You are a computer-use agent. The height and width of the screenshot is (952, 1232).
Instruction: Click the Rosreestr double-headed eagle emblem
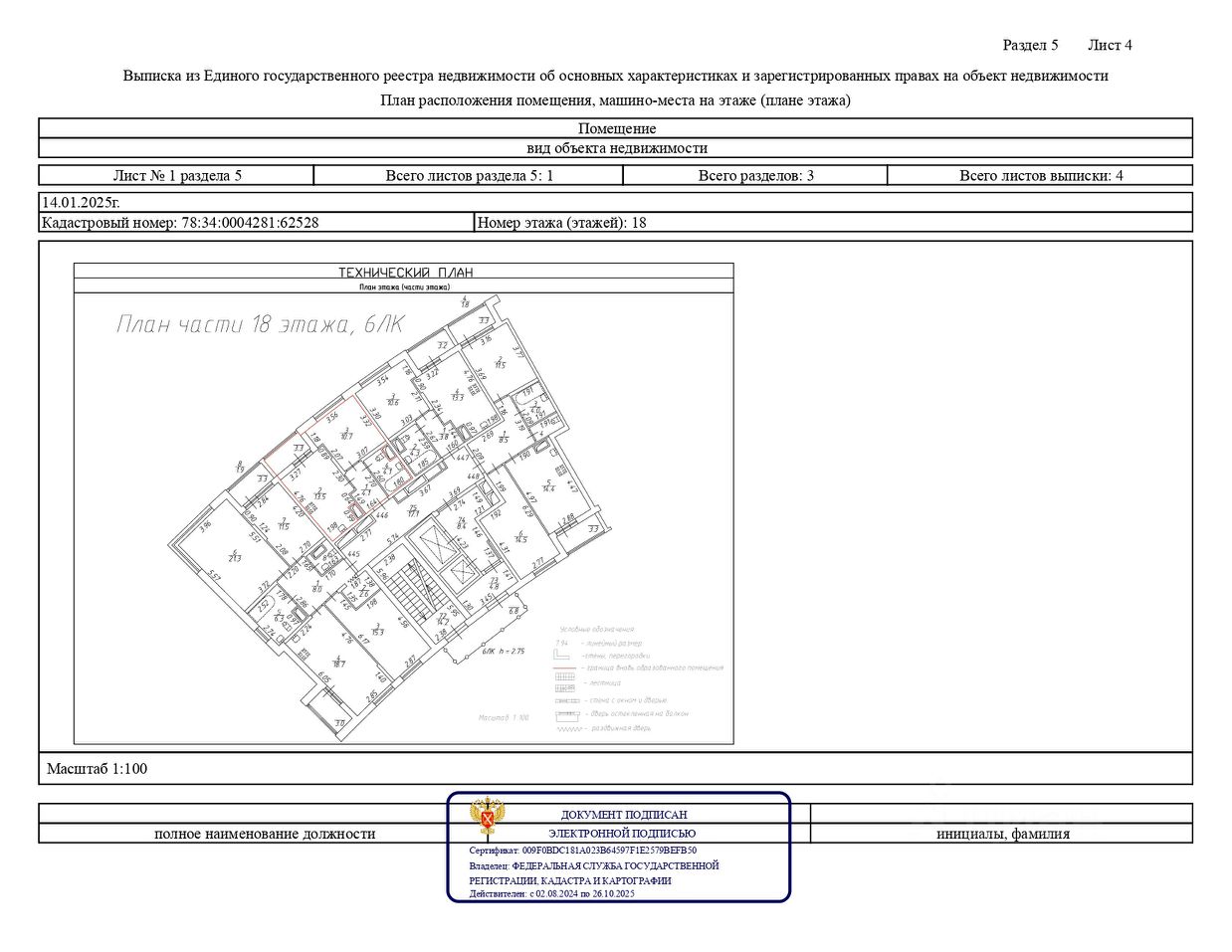click(x=486, y=818)
